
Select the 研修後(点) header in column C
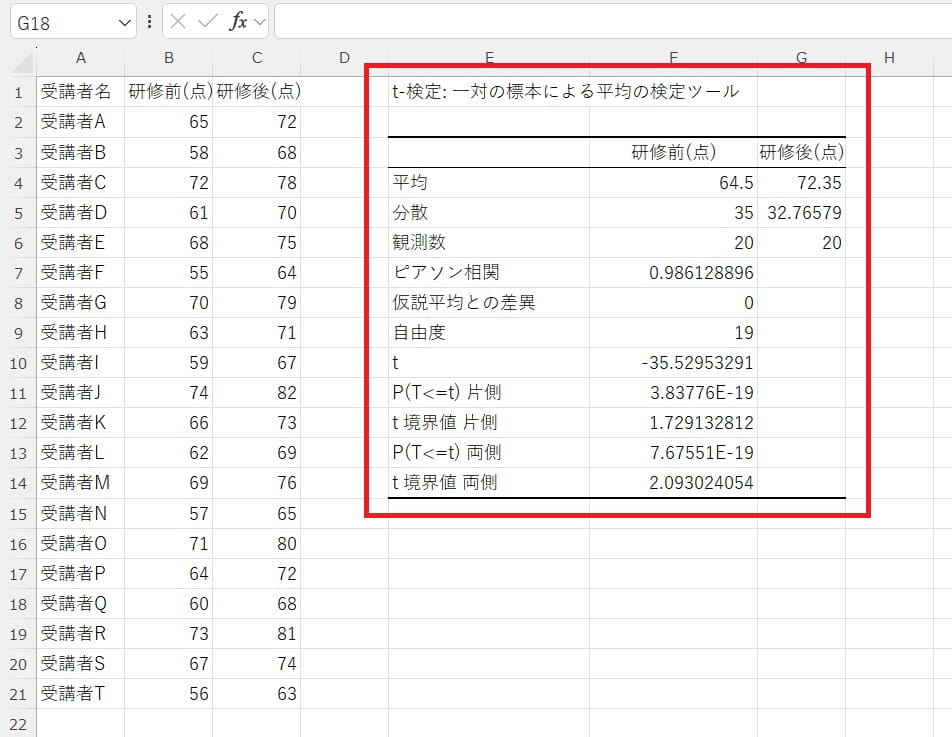(257, 92)
